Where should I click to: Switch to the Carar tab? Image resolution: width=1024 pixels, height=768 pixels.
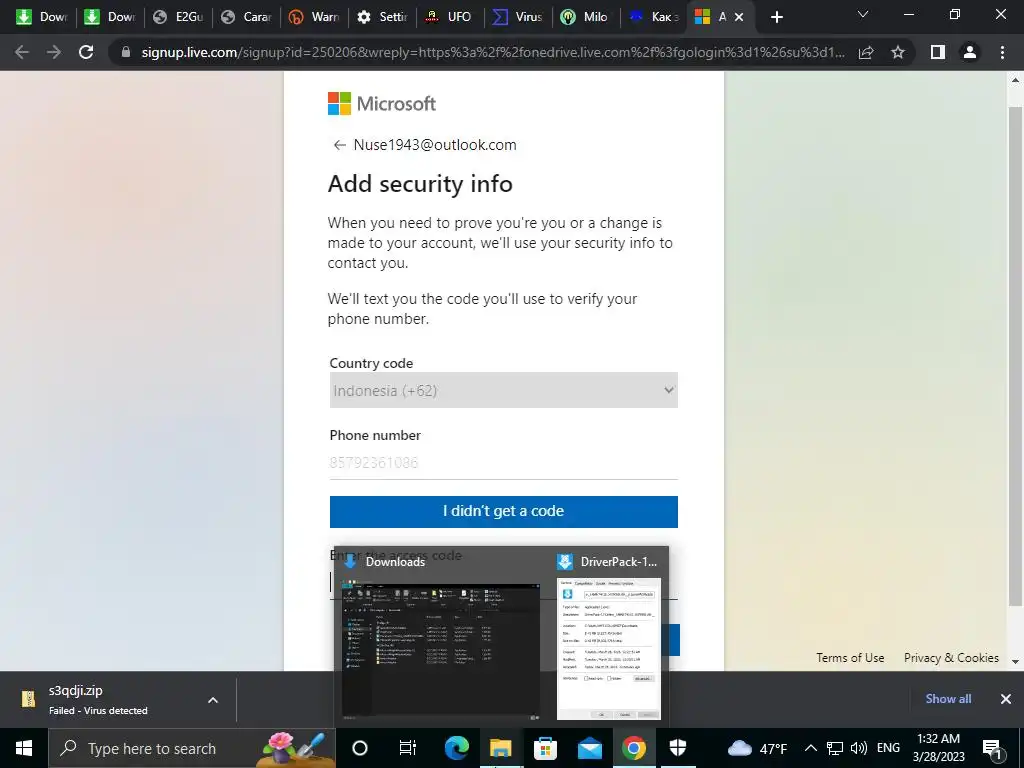click(246, 17)
